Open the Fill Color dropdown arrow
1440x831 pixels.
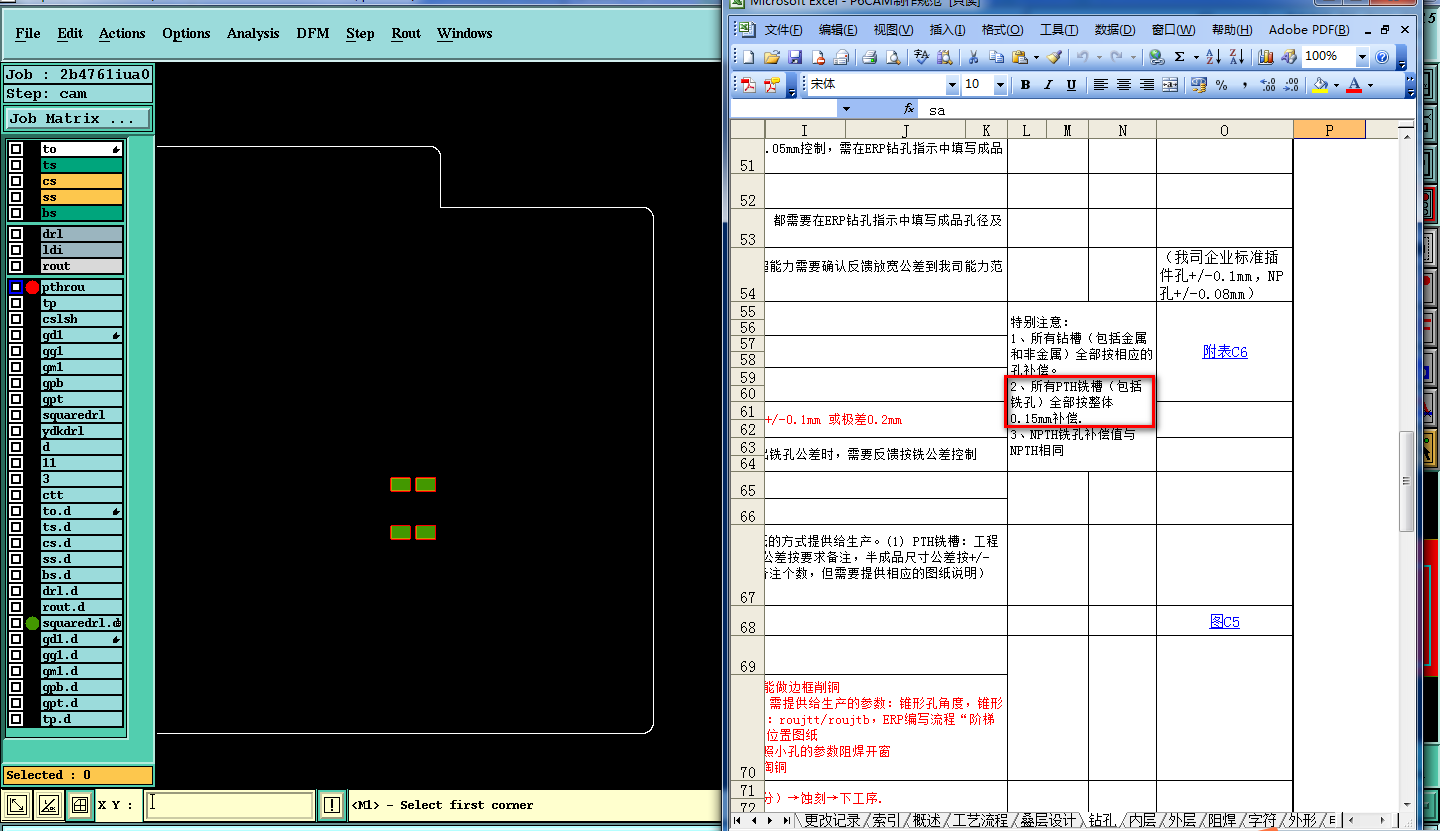[1336, 85]
